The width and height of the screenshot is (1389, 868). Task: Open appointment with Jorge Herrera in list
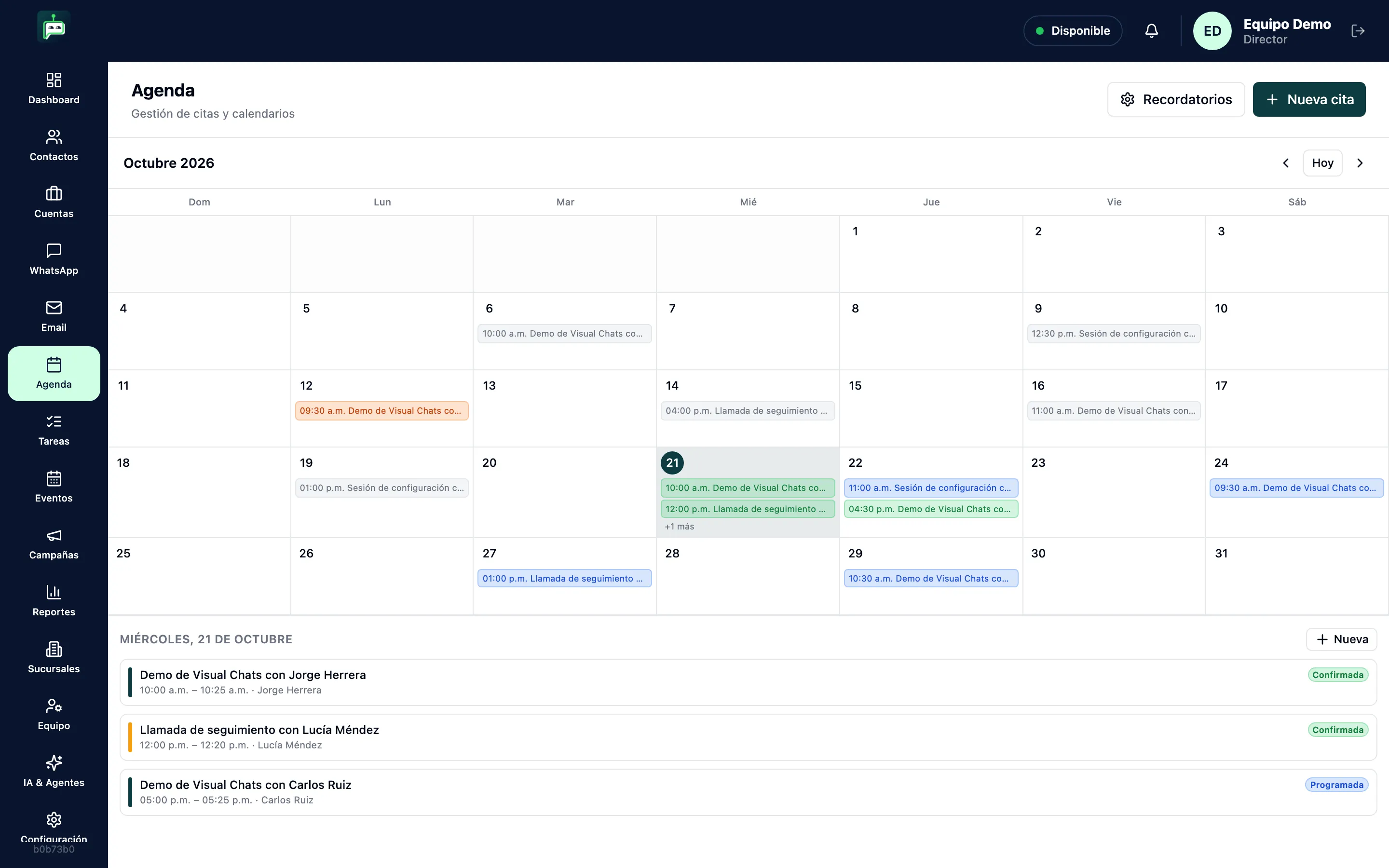tap(748, 682)
